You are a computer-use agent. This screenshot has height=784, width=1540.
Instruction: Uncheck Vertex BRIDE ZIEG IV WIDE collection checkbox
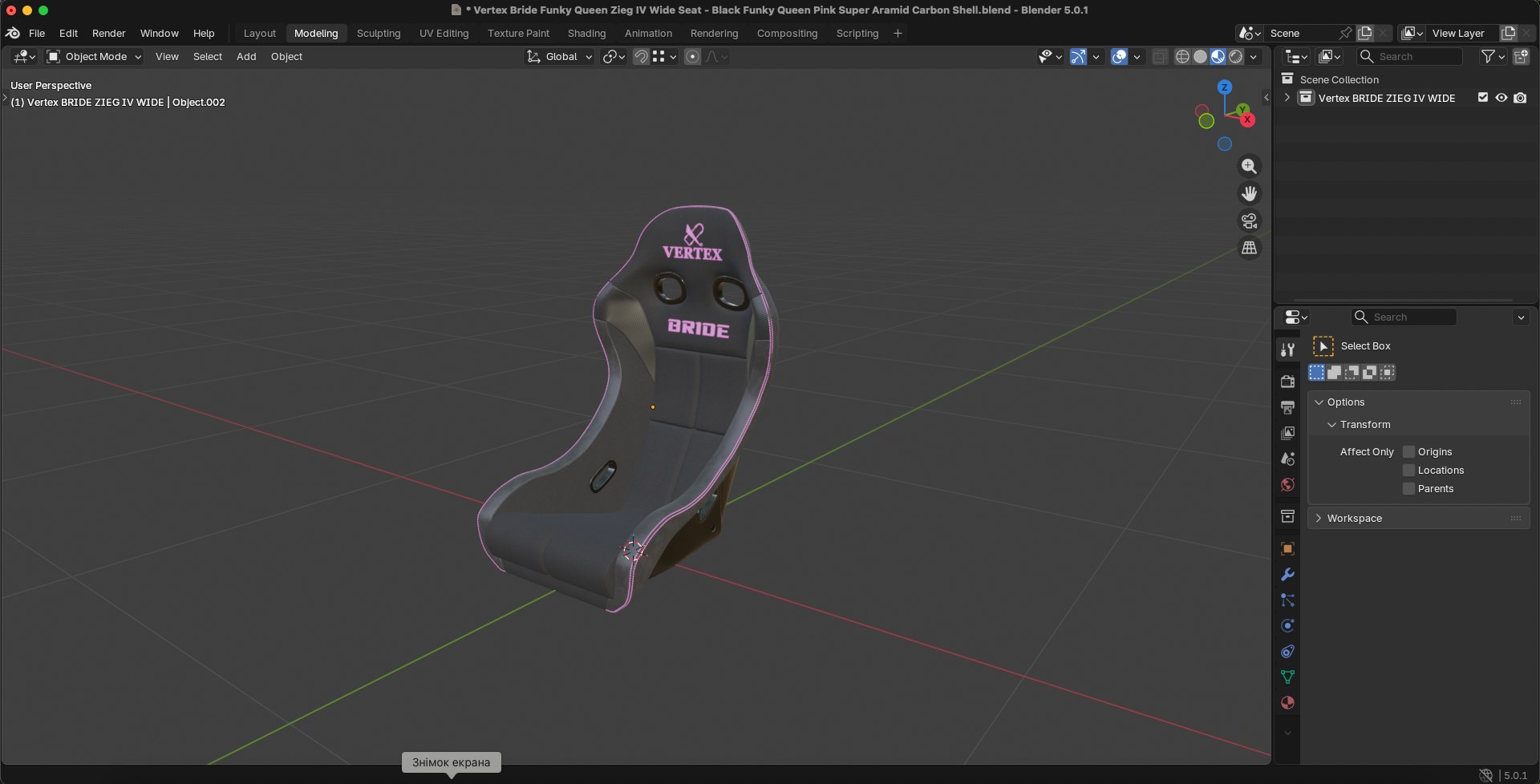pos(1483,98)
